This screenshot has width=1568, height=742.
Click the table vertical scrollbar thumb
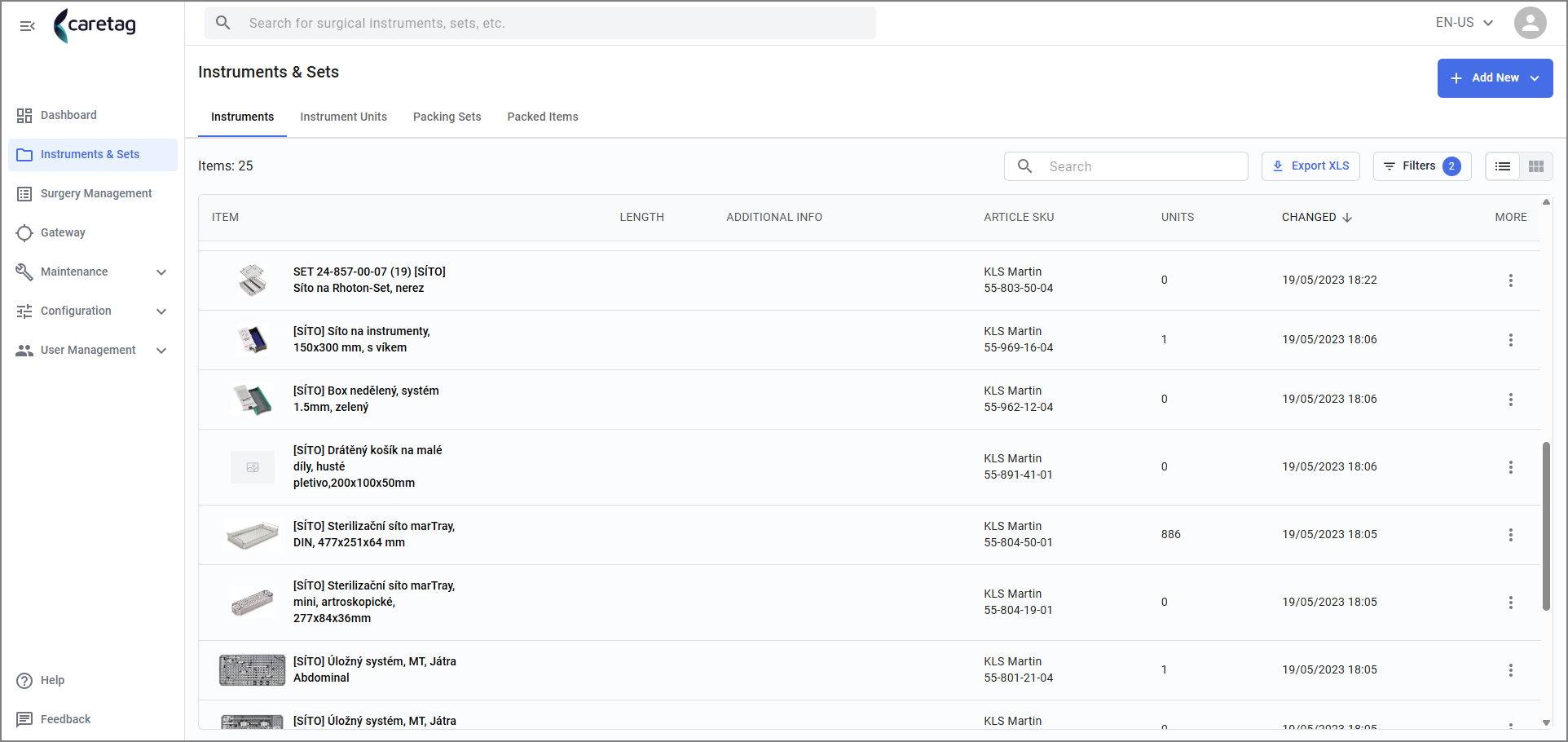click(1546, 526)
